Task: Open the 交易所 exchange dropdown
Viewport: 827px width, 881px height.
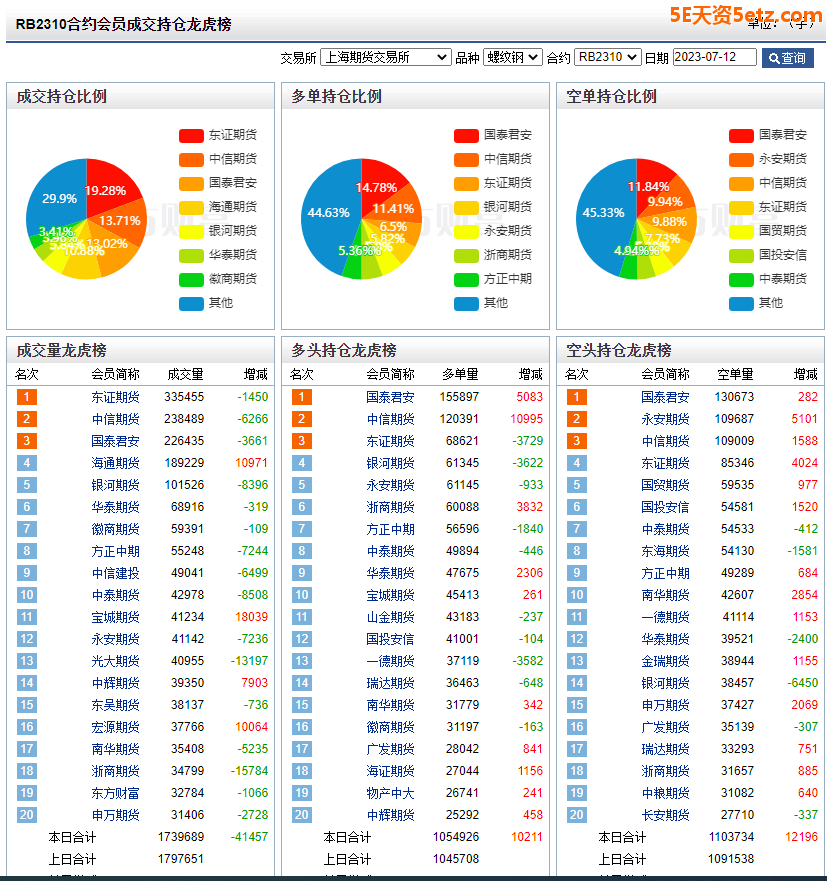Action: point(385,58)
